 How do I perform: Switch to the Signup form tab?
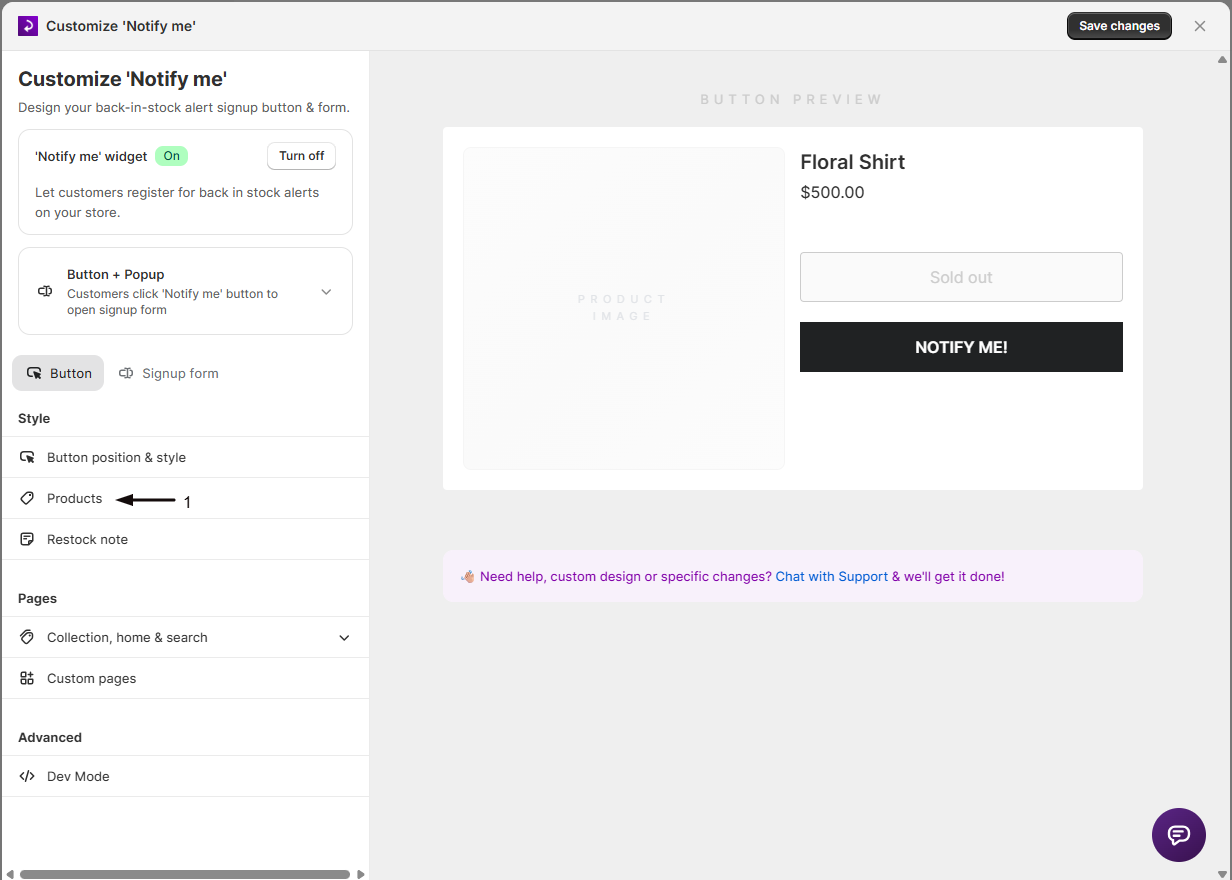[x=169, y=373]
